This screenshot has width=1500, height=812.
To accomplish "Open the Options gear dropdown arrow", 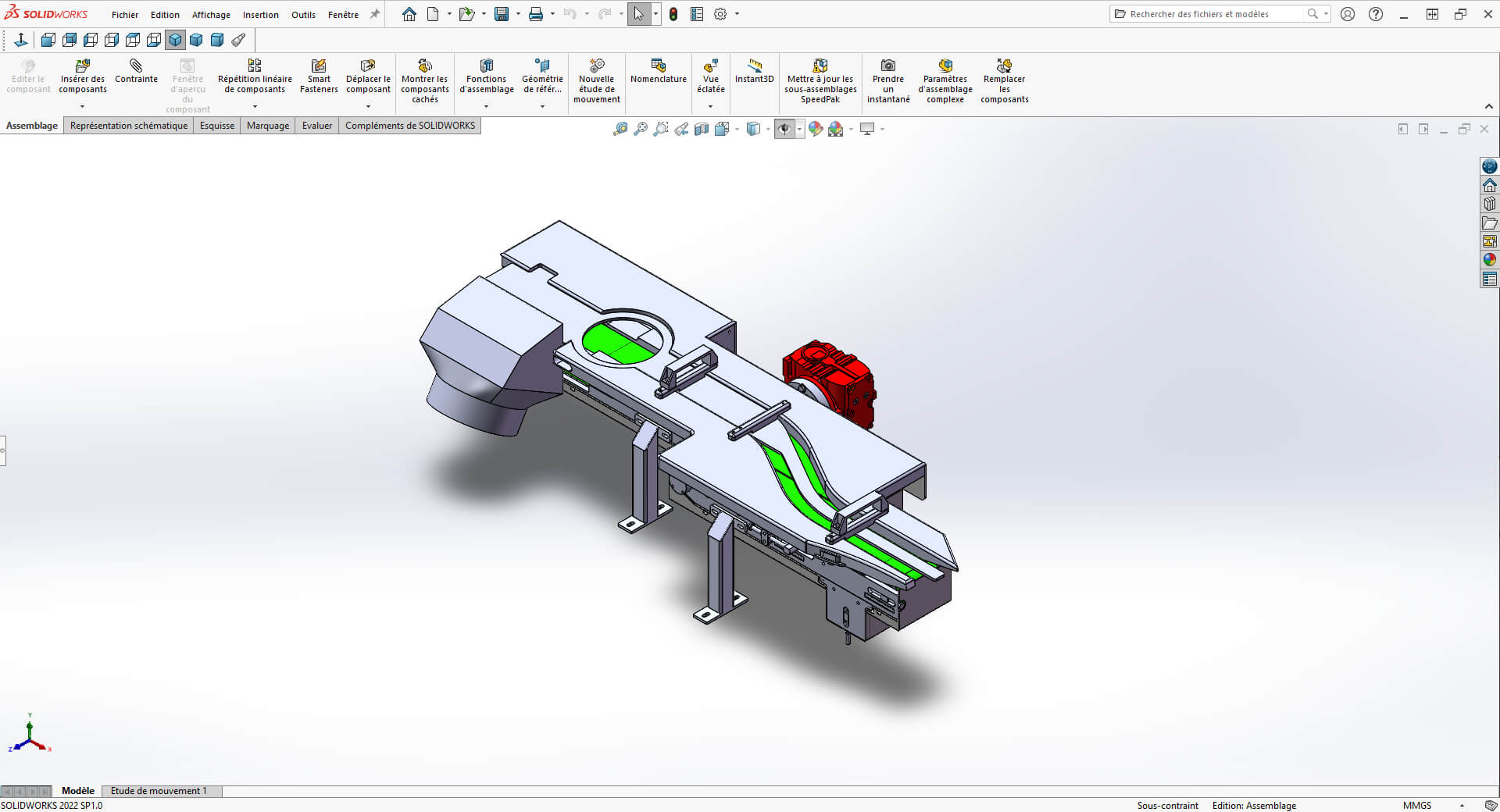I will click(x=737, y=14).
